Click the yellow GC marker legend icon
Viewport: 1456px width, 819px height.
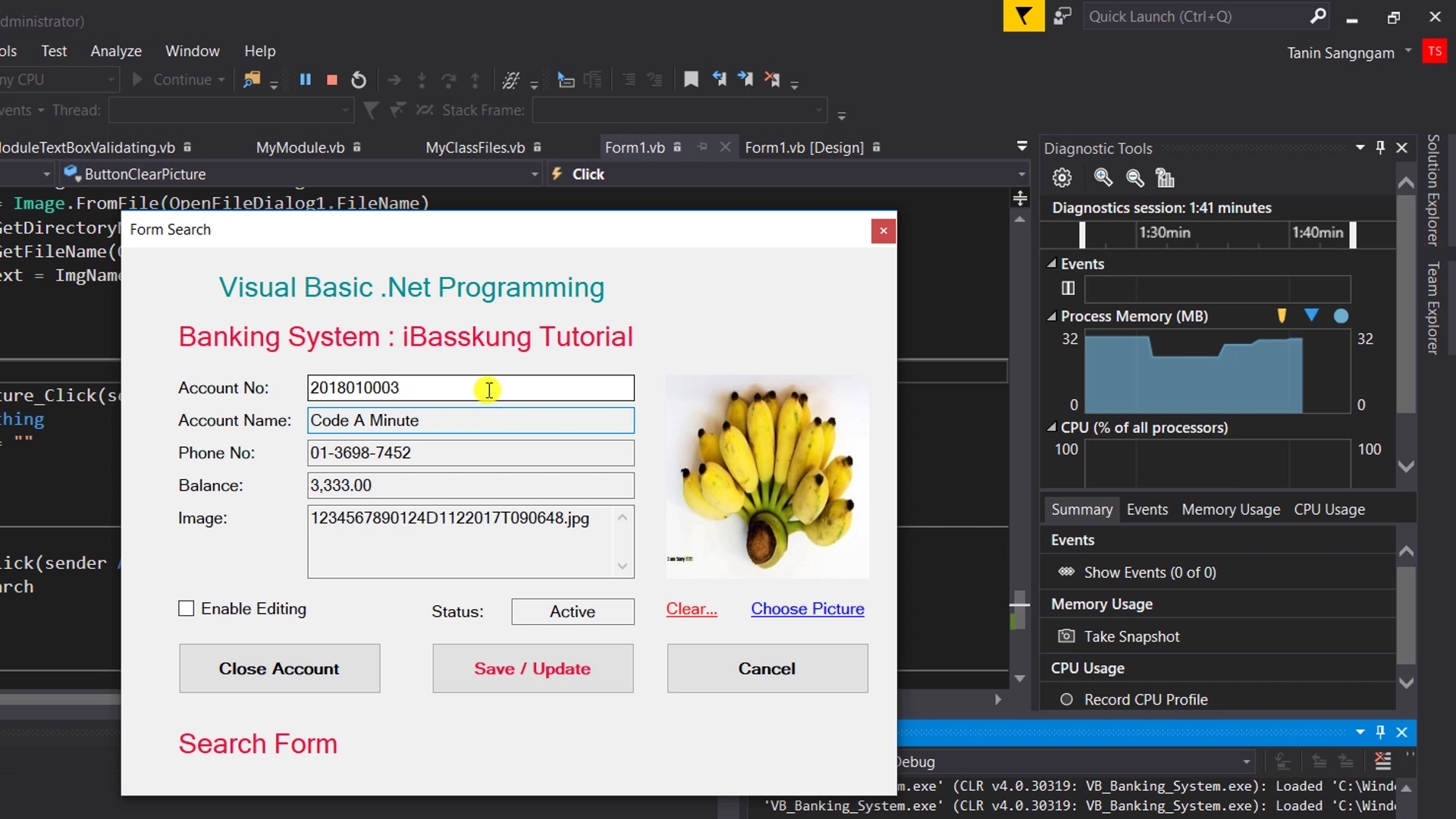(x=1282, y=315)
